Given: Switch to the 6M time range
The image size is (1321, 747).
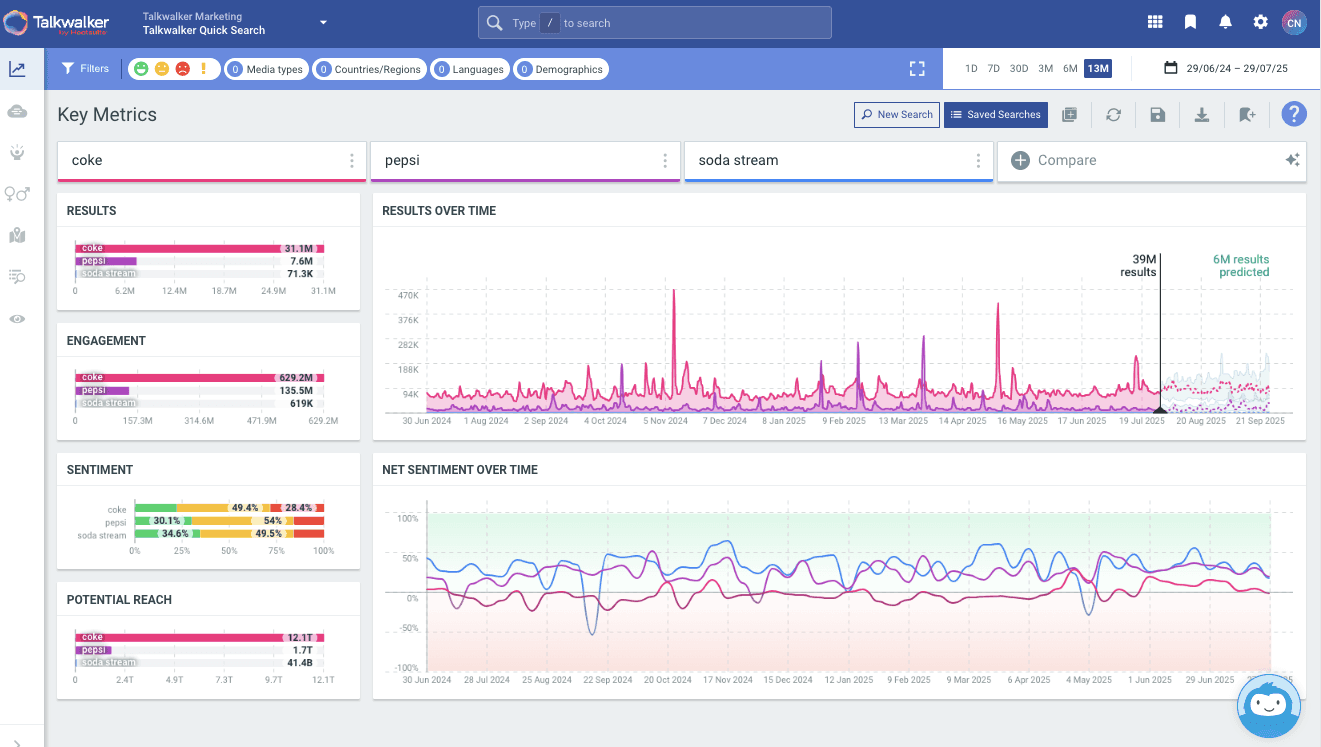Looking at the screenshot, I should point(1070,69).
